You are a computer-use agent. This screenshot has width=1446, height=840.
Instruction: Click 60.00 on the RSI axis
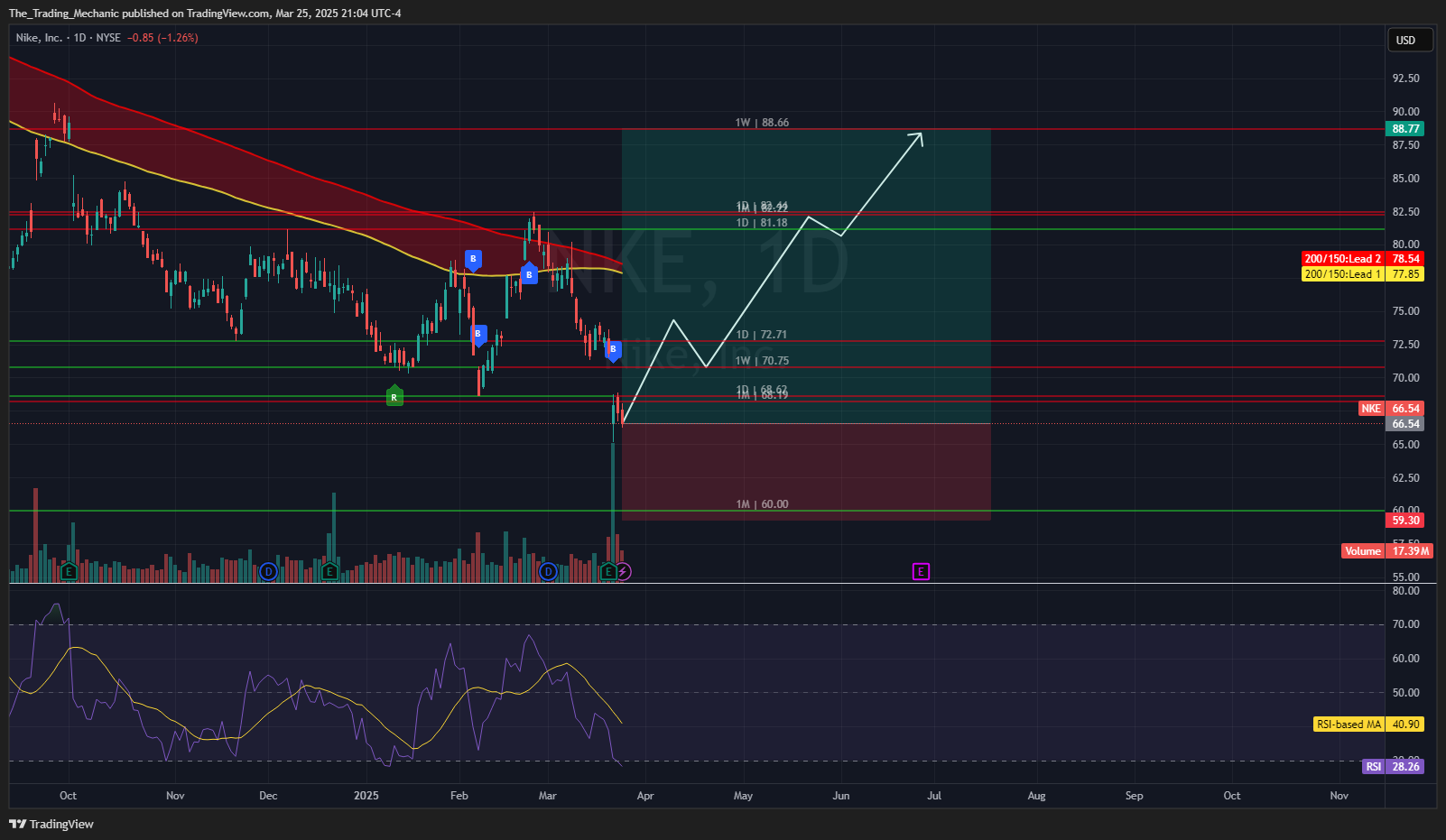point(1405,659)
